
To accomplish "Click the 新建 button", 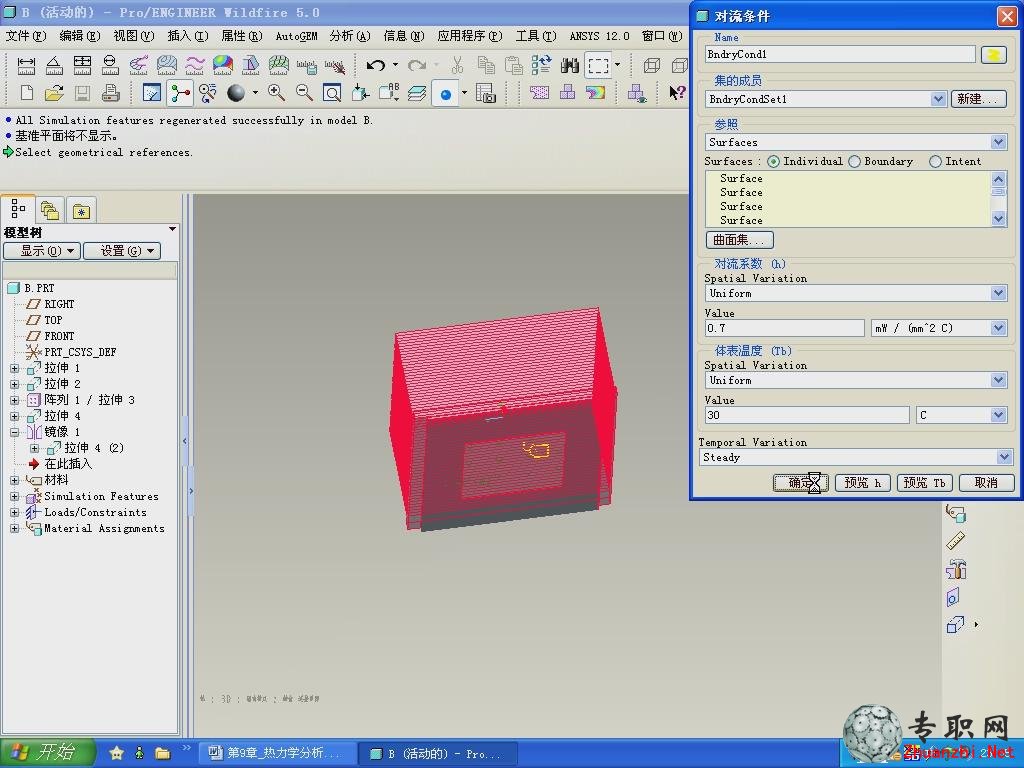I will pyautogui.click(x=978, y=99).
